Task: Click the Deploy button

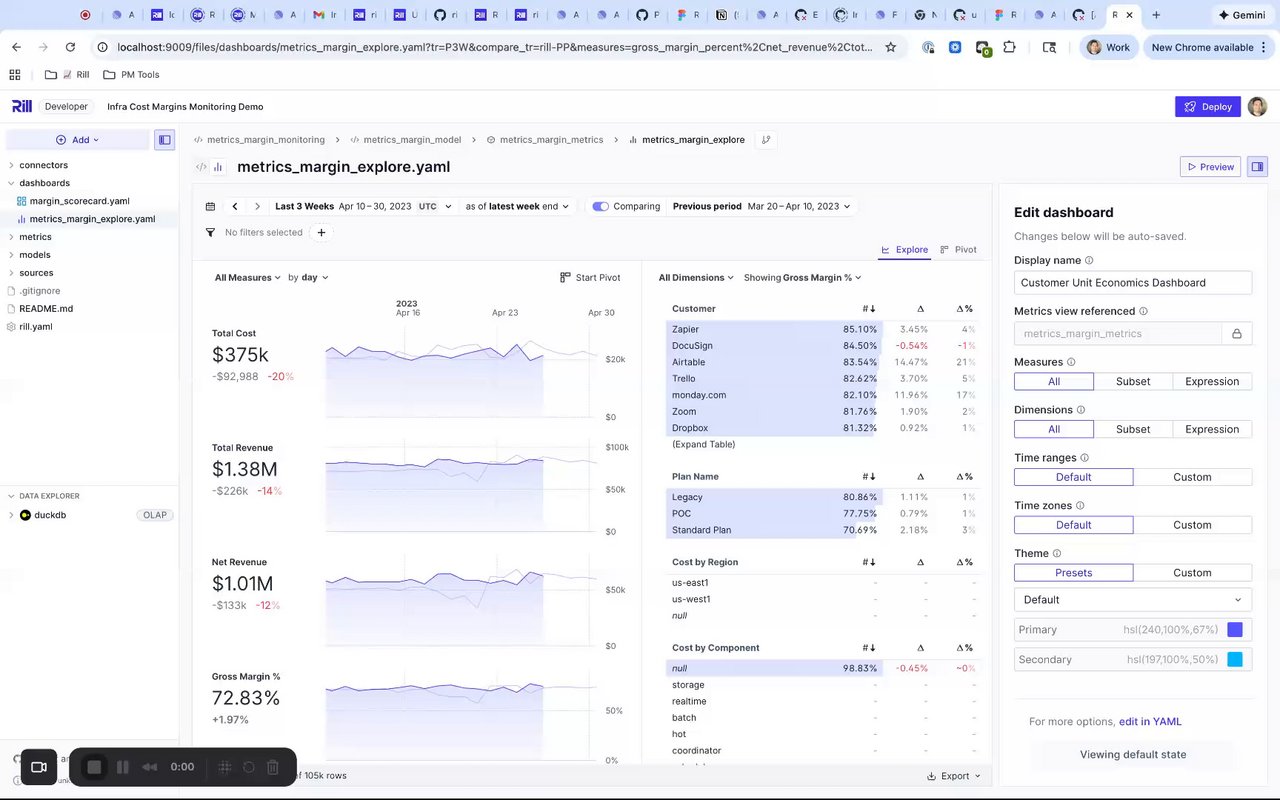Action: tap(1208, 106)
